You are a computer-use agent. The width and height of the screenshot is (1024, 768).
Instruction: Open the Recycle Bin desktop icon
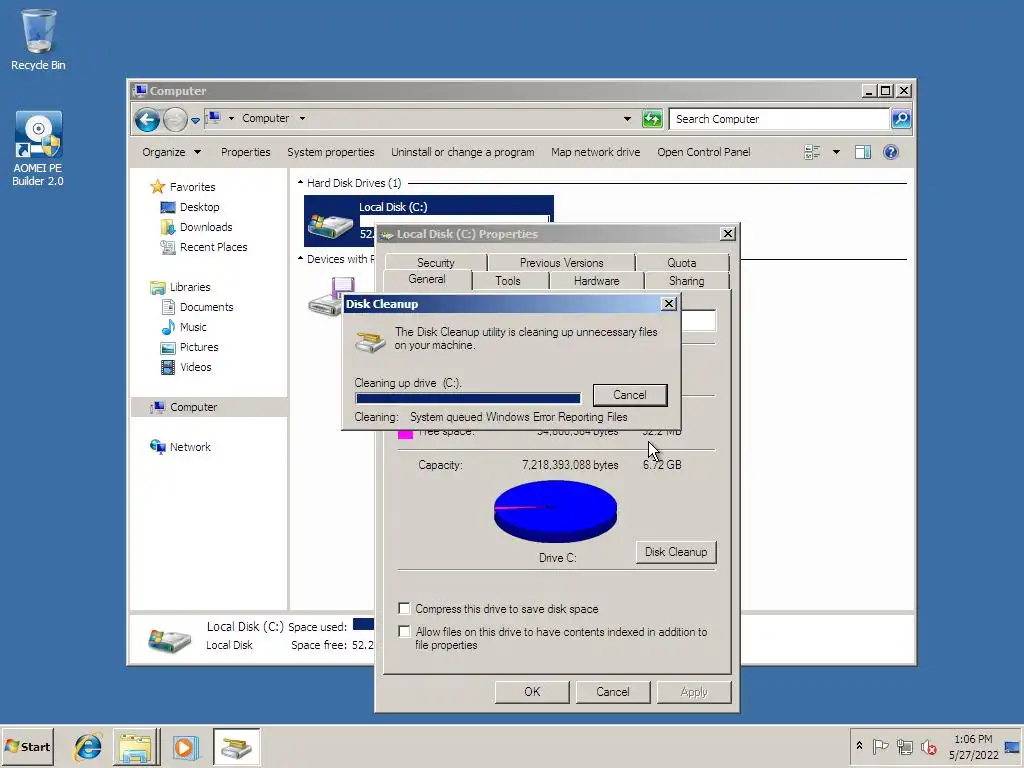[x=38, y=39]
